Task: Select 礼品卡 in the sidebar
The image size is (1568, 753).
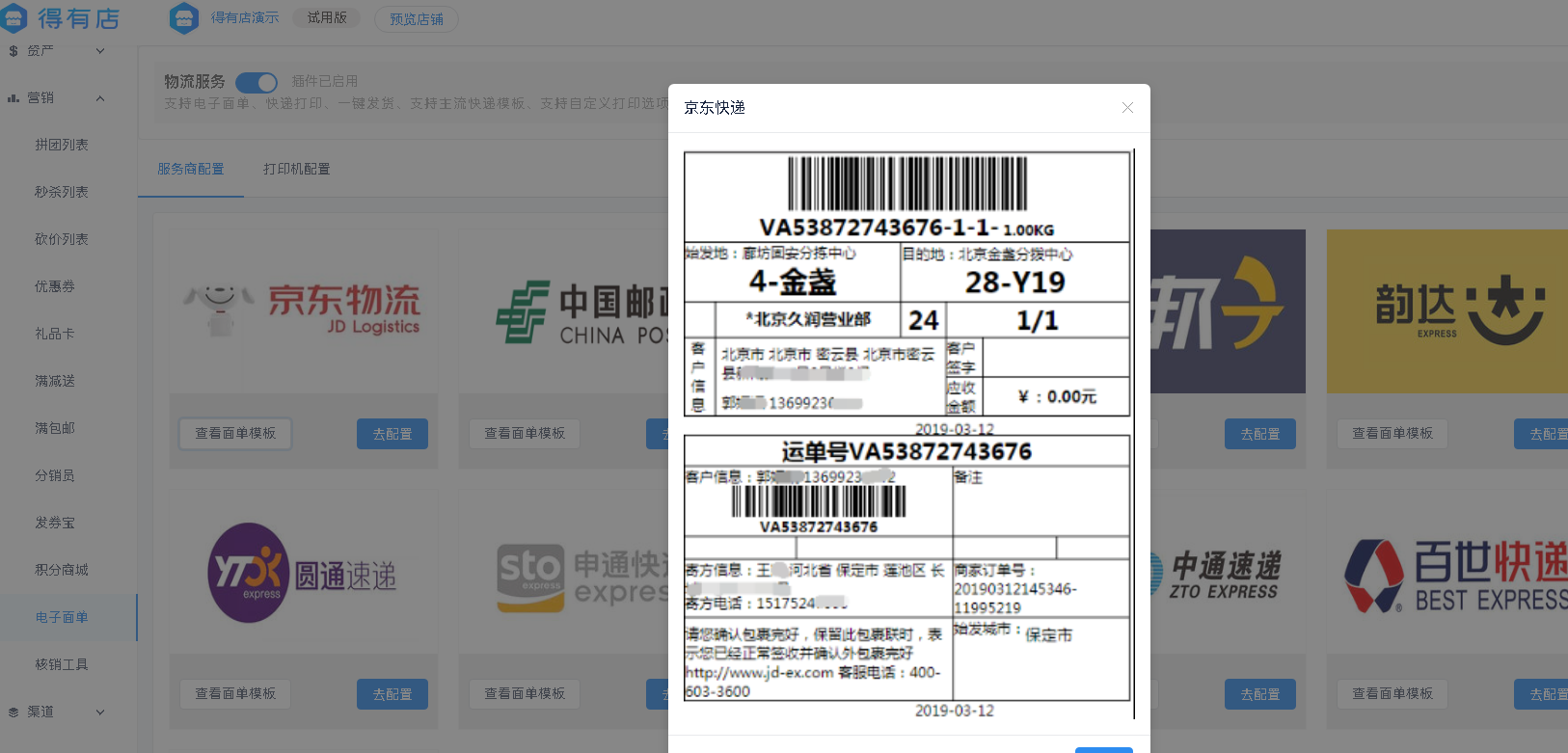Action: (55, 334)
